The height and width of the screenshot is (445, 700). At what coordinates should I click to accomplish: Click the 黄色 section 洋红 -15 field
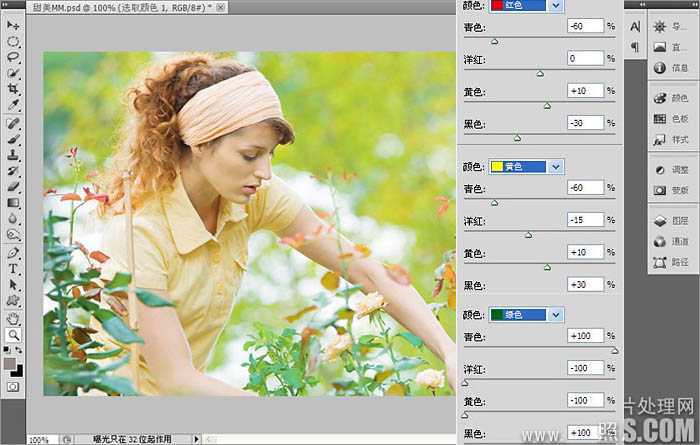click(585, 220)
